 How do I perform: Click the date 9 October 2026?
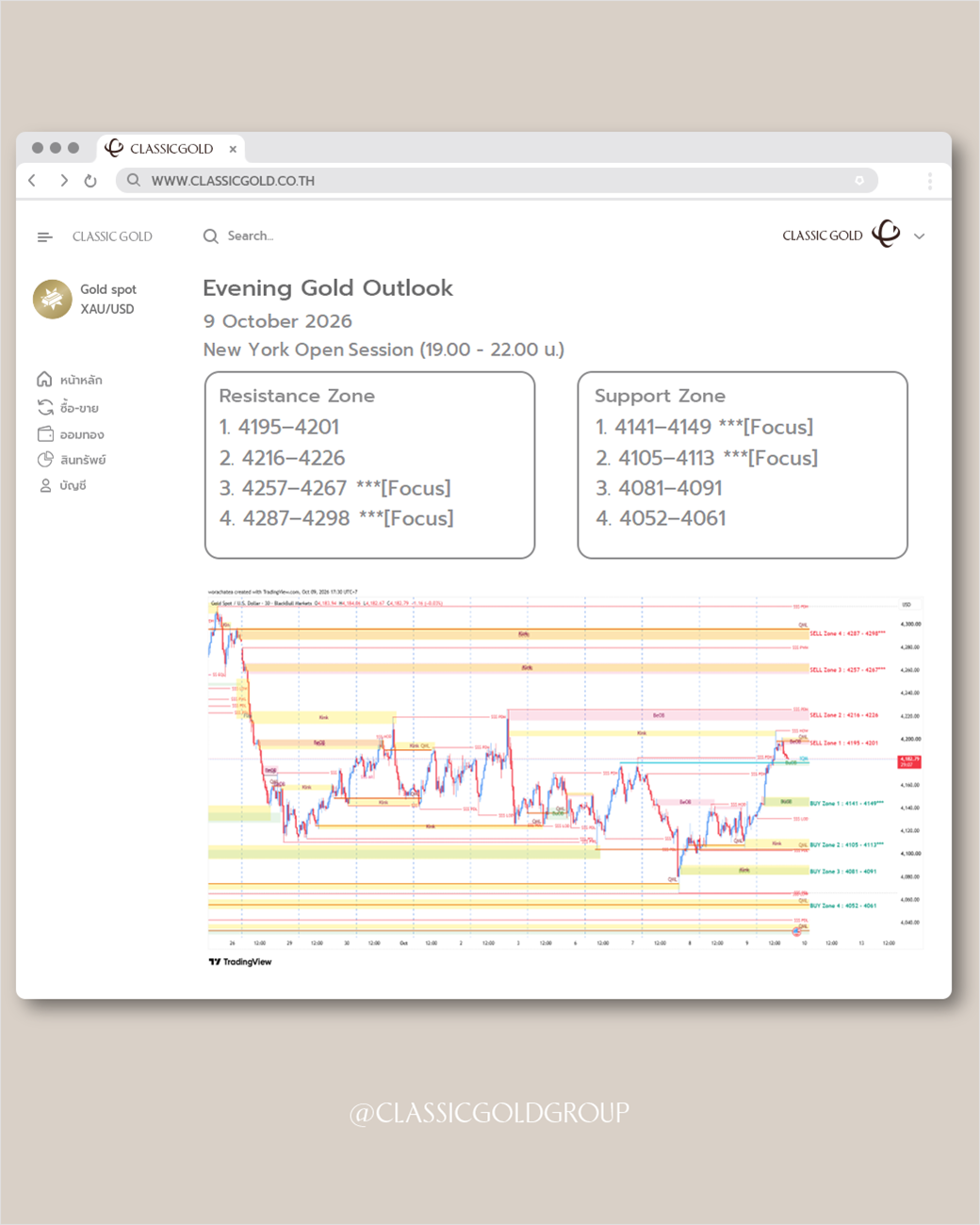278,321
